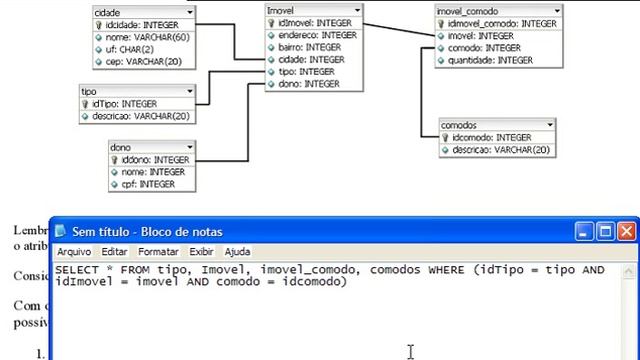
Task: Click the diamond icon beside bairro: INTEGER
Action: coord(271,48)
